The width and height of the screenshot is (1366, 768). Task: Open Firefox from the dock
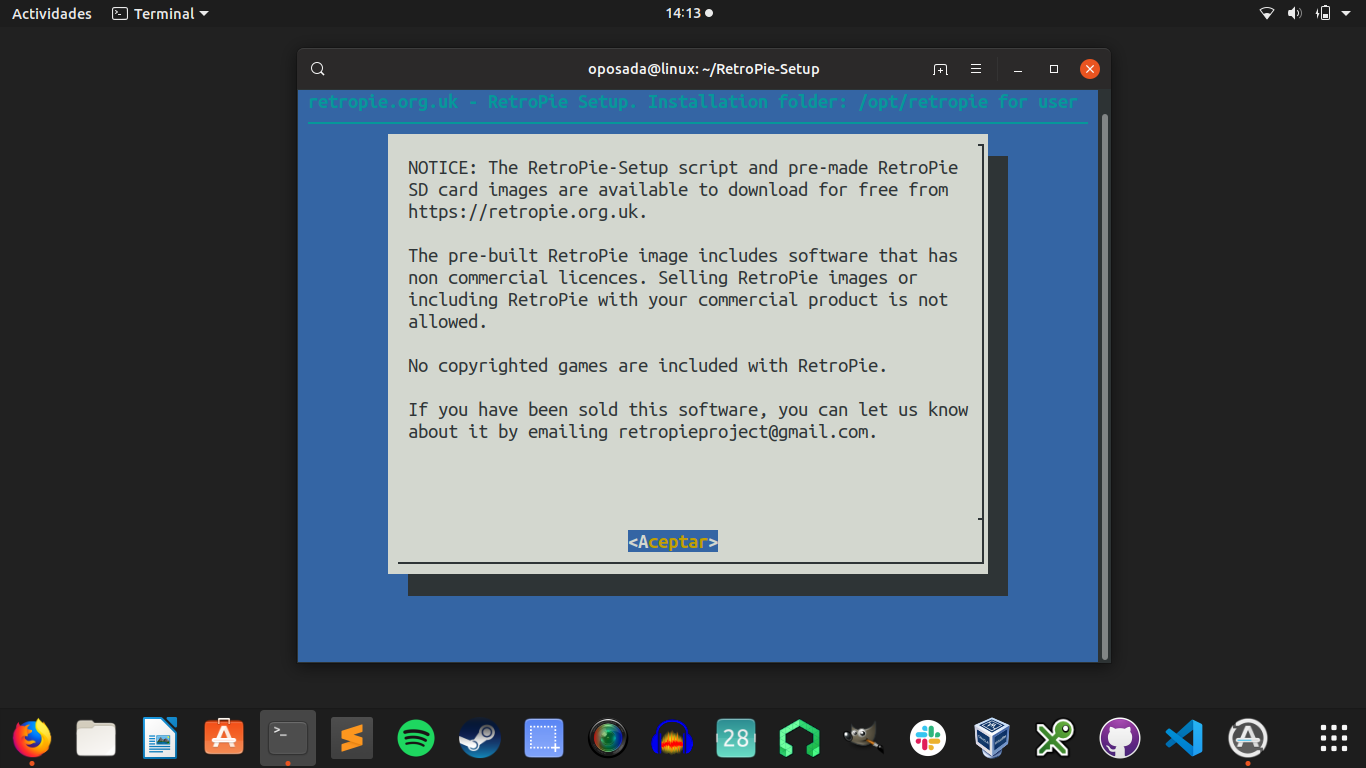pyautogui.click(x=33, y=738)
